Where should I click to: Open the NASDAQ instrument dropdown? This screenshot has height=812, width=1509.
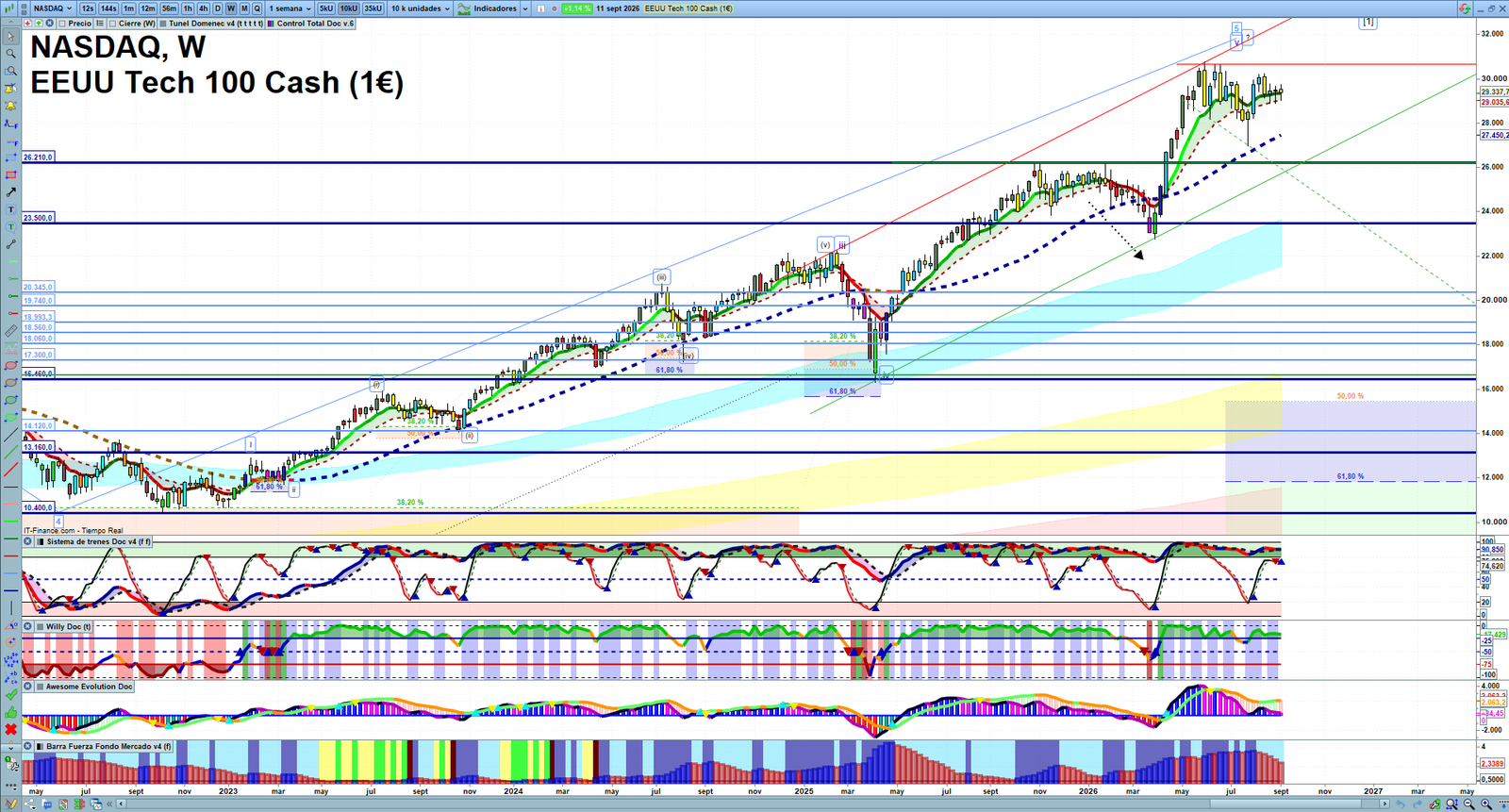pos(53,8)
